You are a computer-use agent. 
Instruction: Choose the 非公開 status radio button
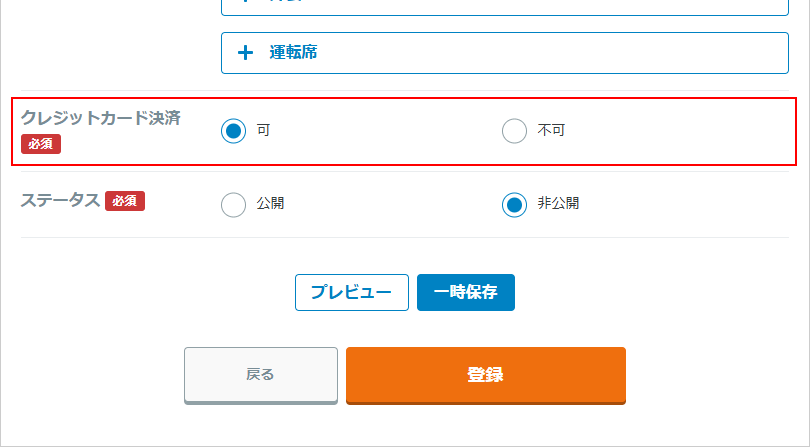click(x=514, y=204)
